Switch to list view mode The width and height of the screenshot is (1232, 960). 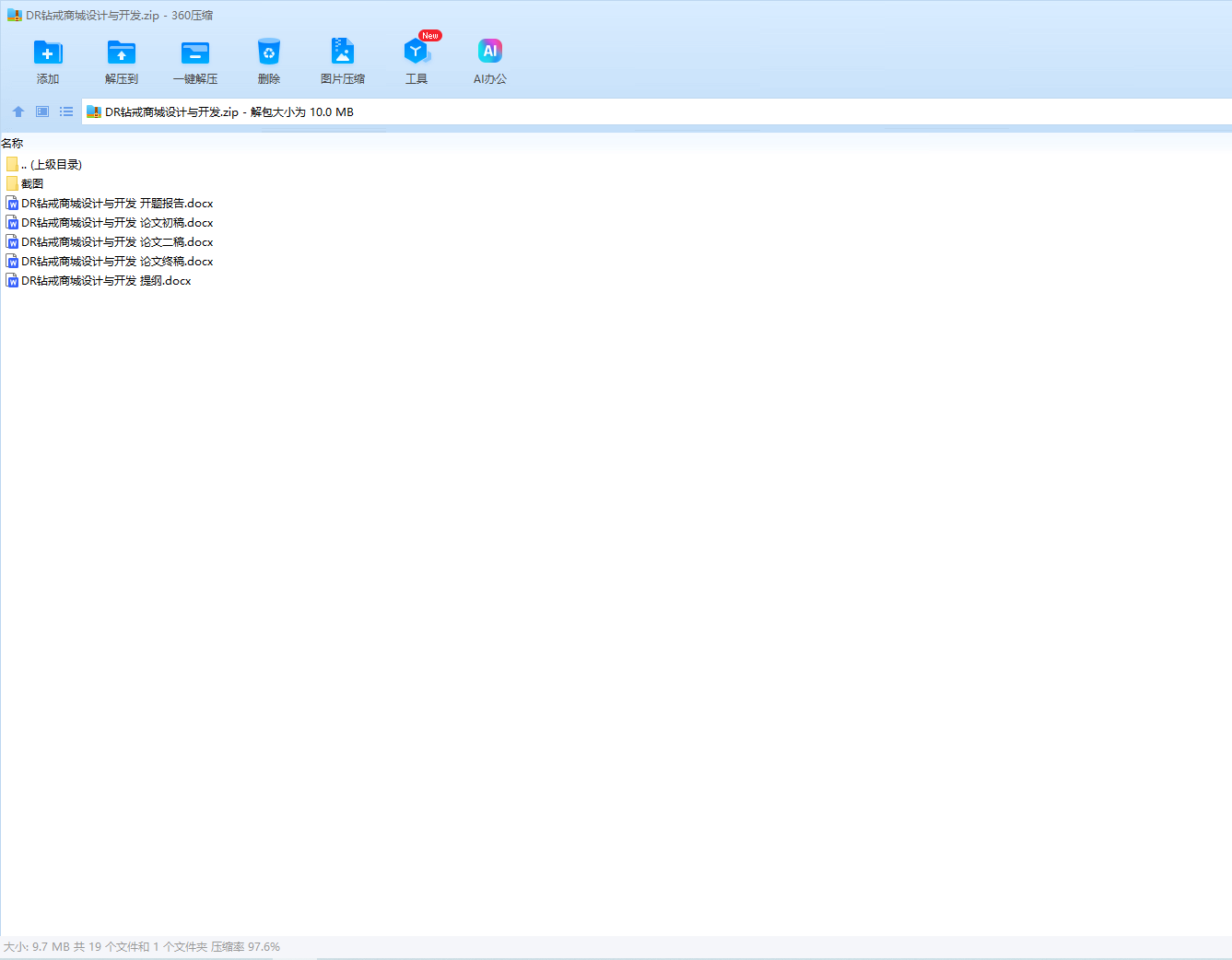(x=66, y=111)
